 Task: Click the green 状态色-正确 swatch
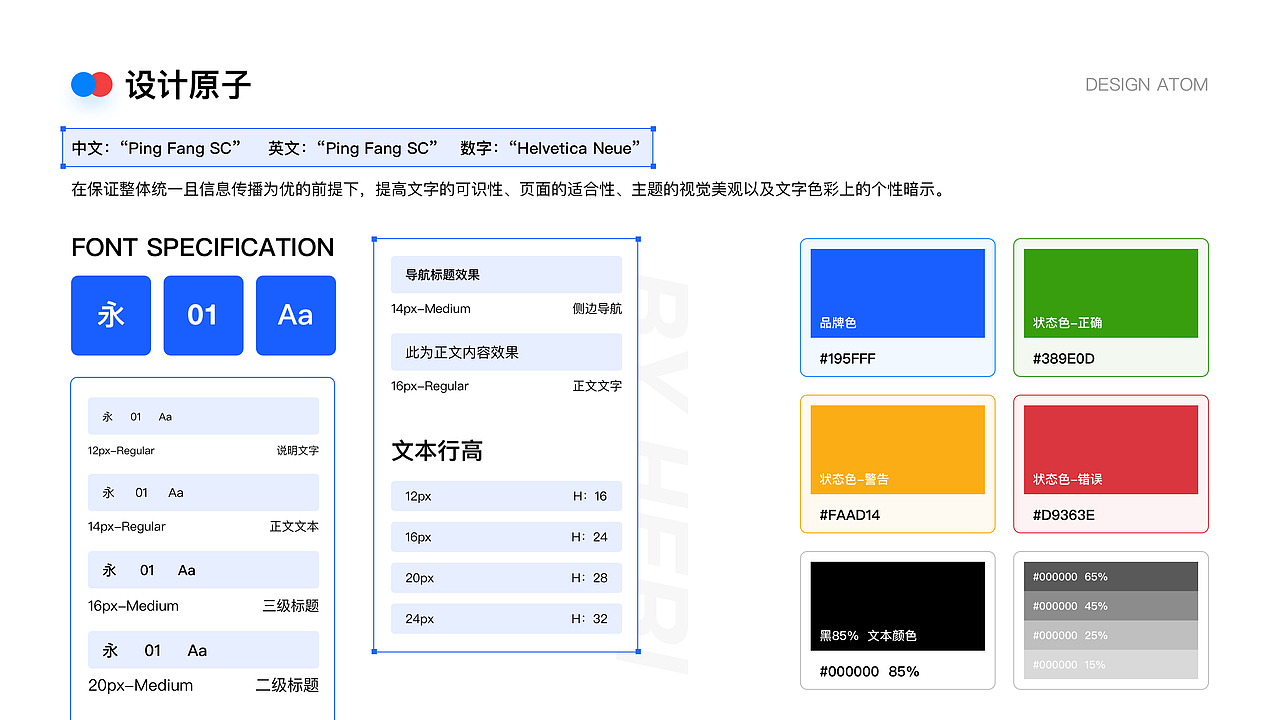pyautogui.click(x=1111, y=293)
